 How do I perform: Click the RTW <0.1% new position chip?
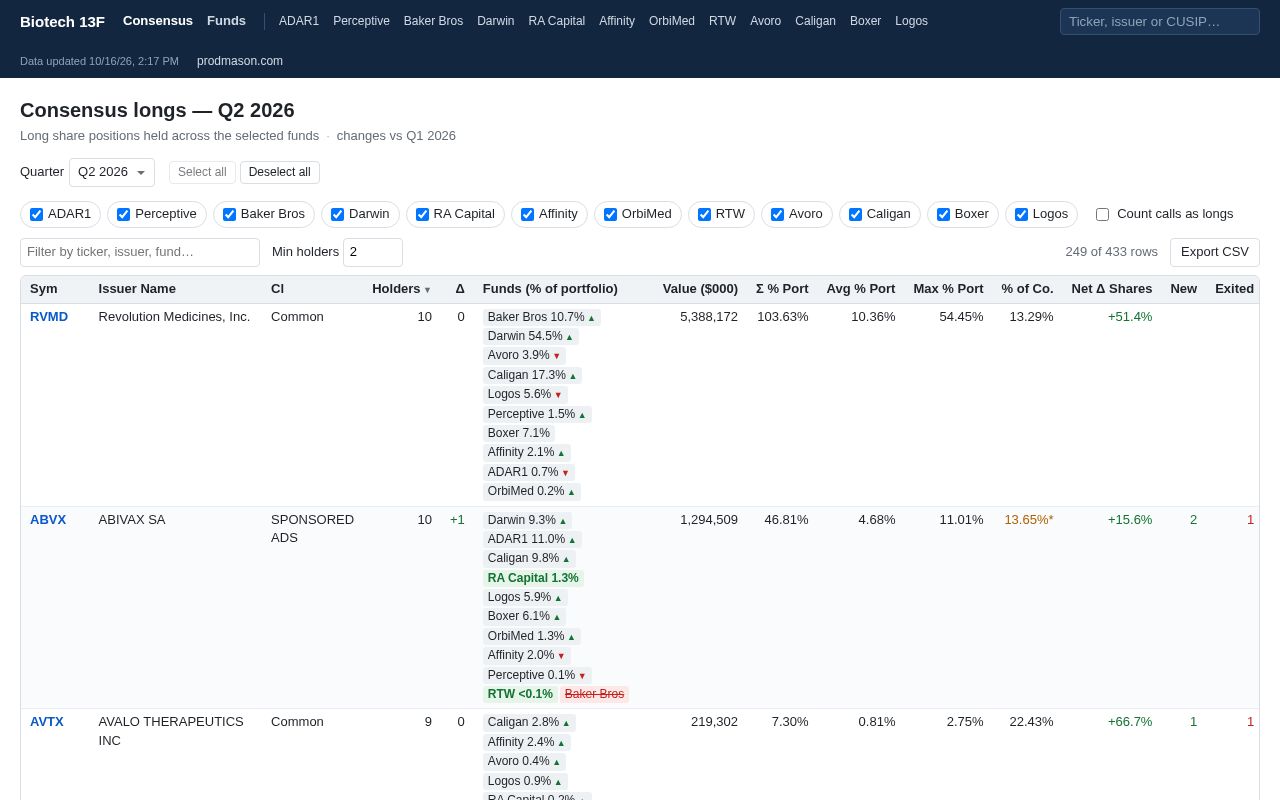click(520, 694)
